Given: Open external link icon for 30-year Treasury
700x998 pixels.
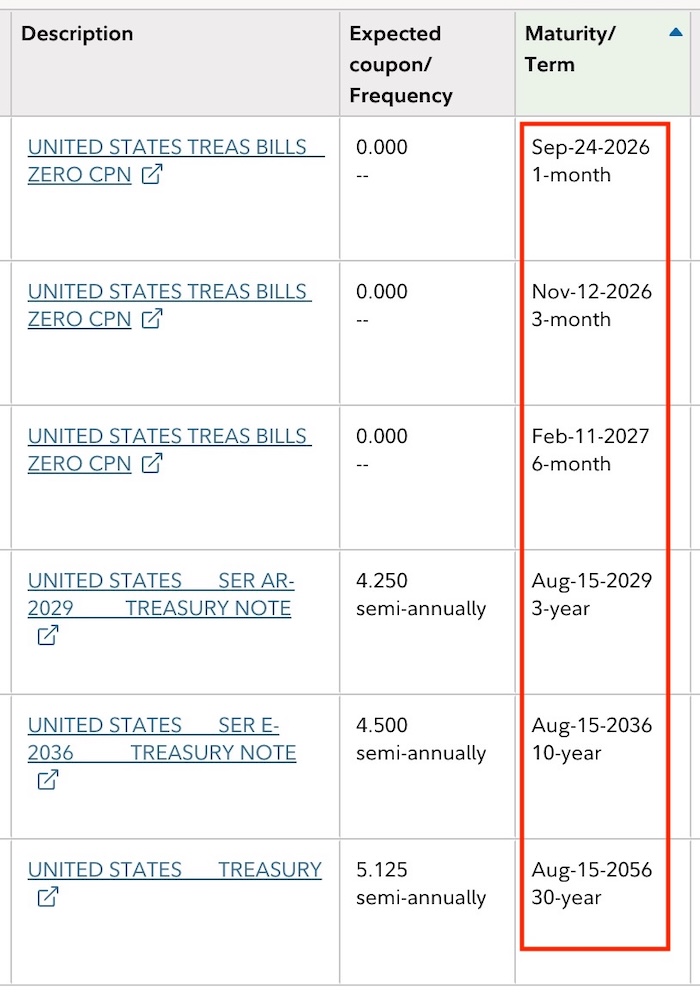Looking at the screenshot, I should tap(48, 897).
